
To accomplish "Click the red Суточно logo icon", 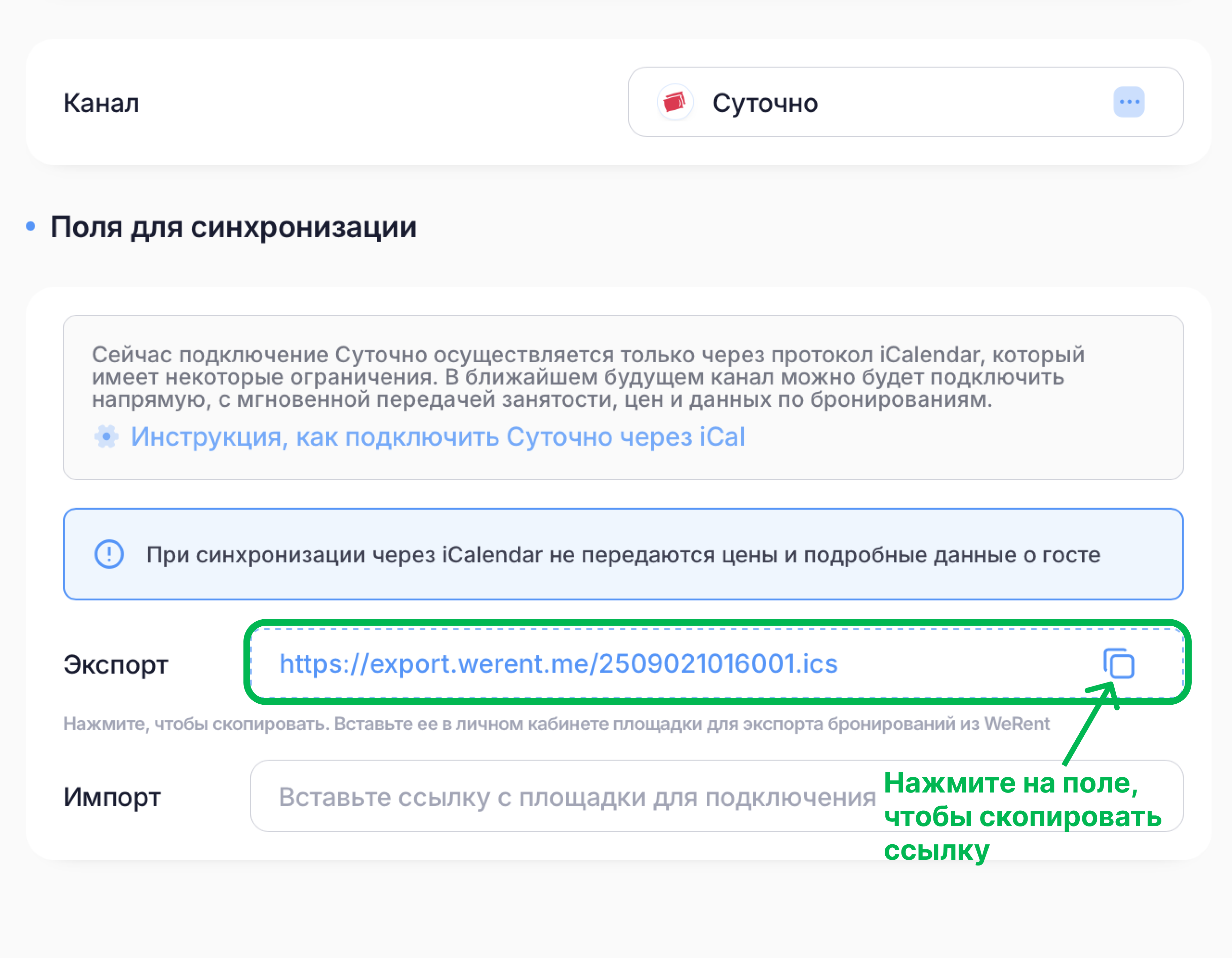I will 675,103.
